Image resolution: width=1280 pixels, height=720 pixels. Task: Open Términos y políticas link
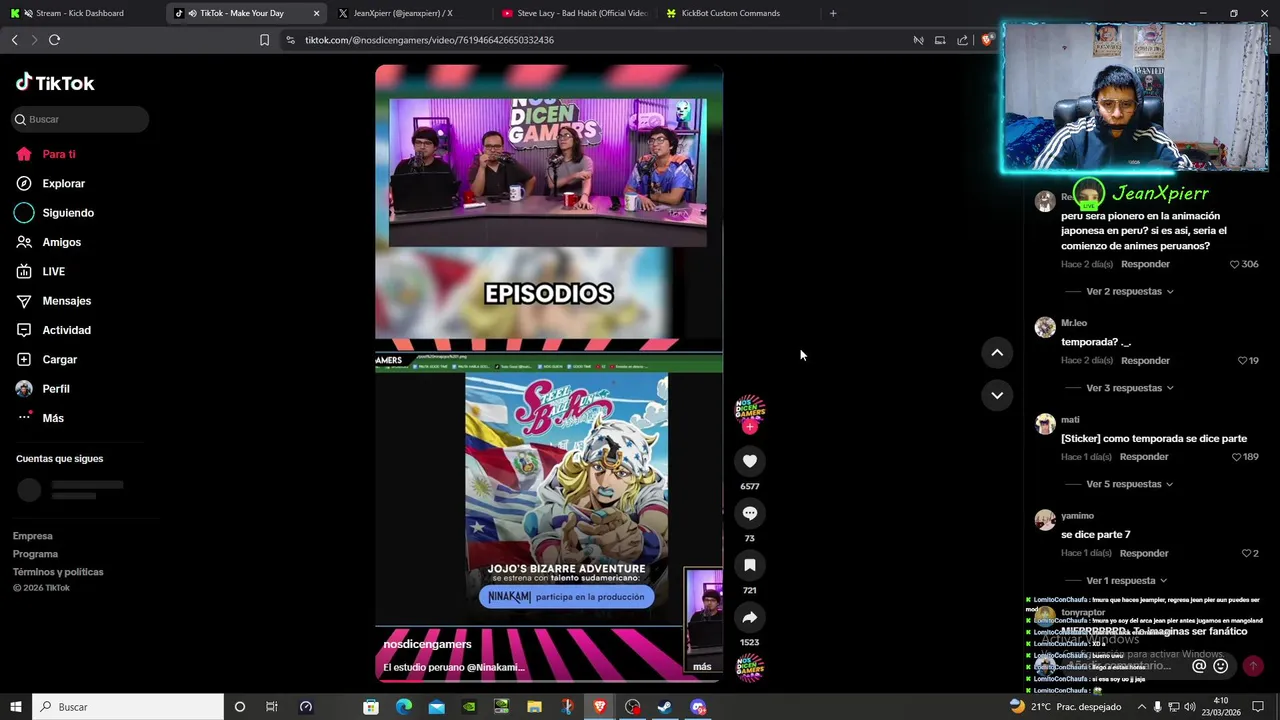(x=58, y=572)
